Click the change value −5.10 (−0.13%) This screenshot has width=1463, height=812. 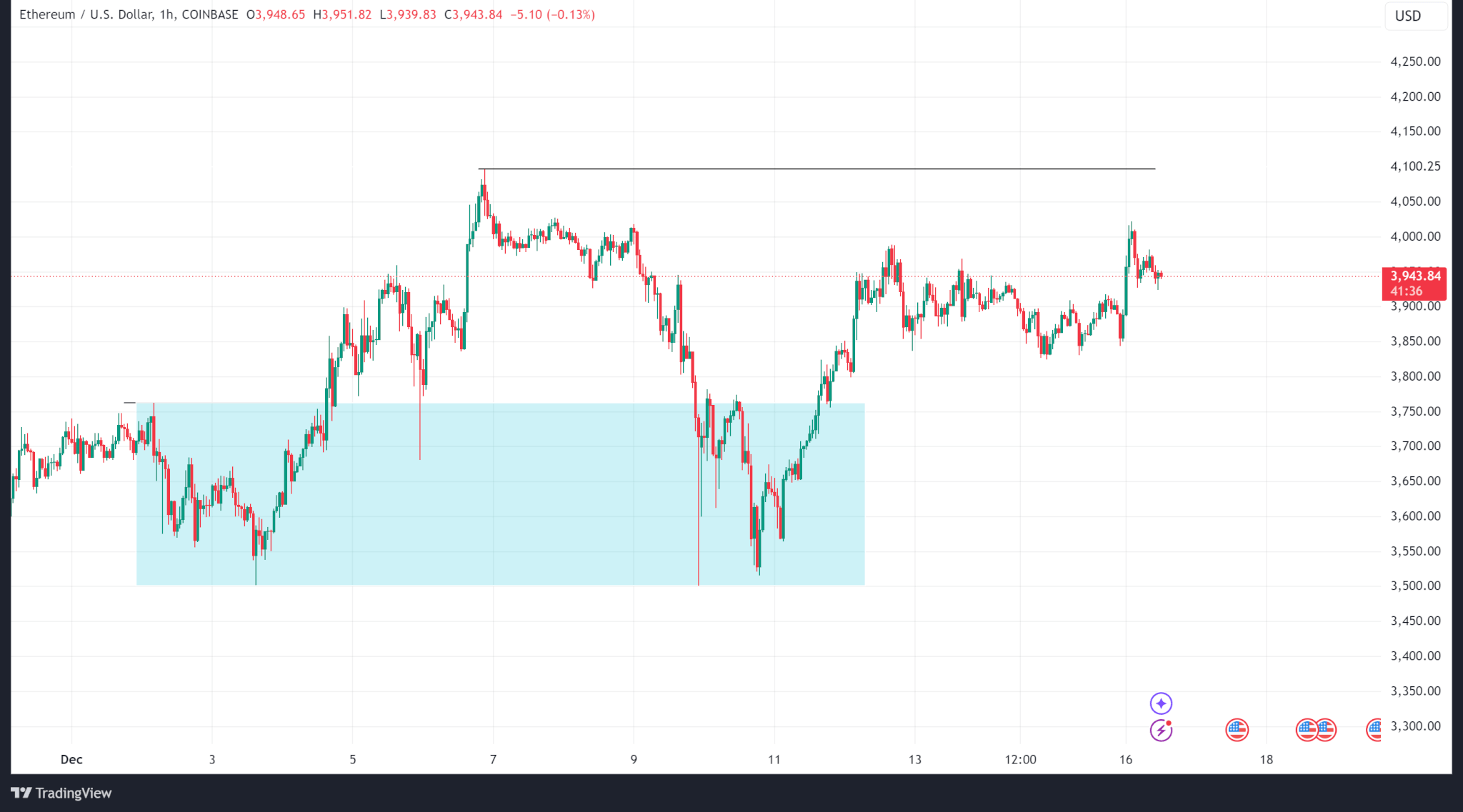pos(552,14)
